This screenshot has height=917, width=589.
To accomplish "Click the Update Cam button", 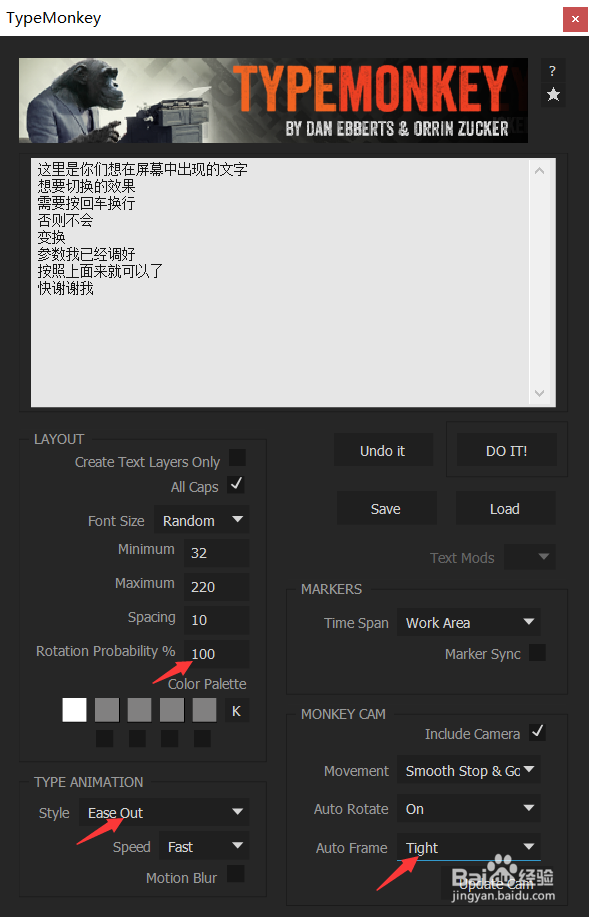I will (x=498, y=883).
